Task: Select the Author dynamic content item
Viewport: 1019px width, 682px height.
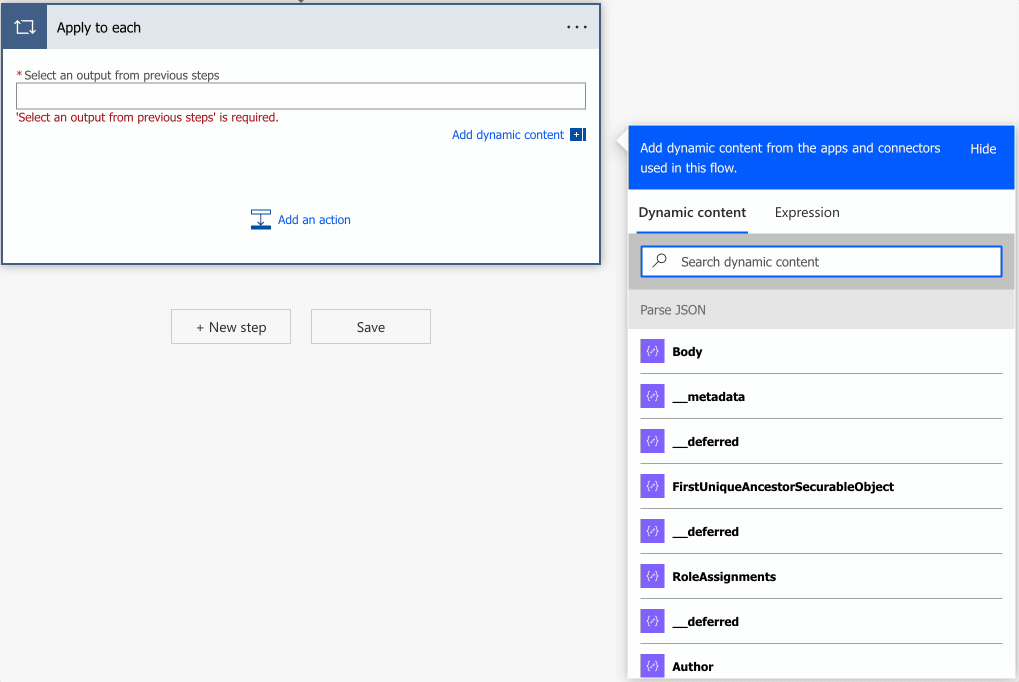Action: click(692, 666)
